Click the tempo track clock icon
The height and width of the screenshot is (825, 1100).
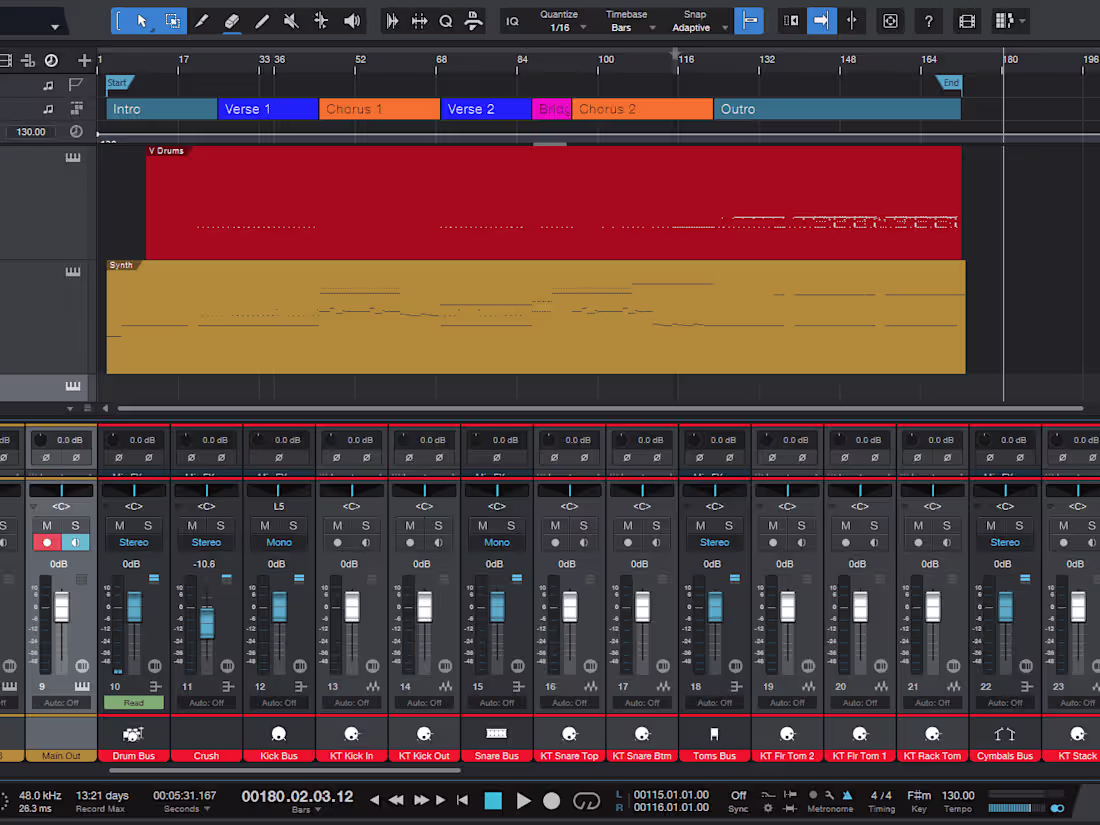(76, 131)
